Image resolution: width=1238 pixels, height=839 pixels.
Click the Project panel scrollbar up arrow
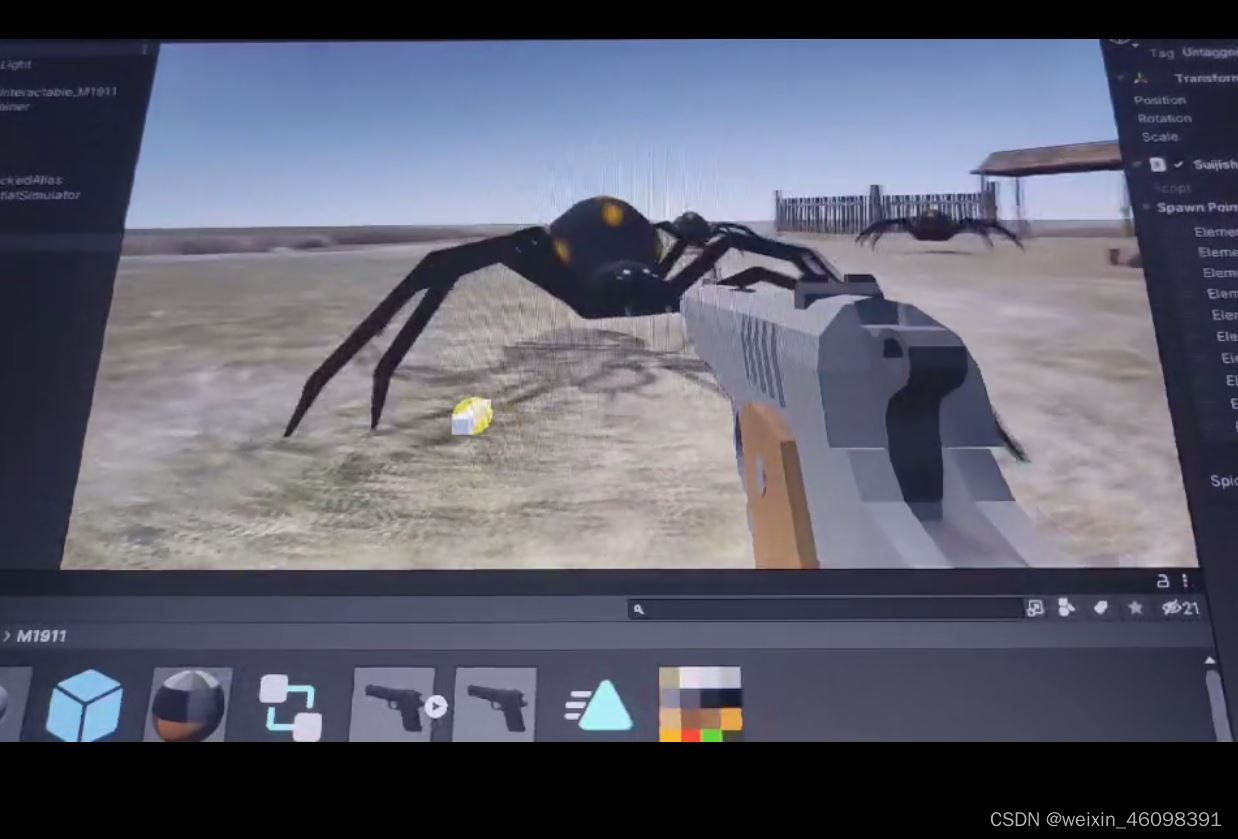point(1210,661)
